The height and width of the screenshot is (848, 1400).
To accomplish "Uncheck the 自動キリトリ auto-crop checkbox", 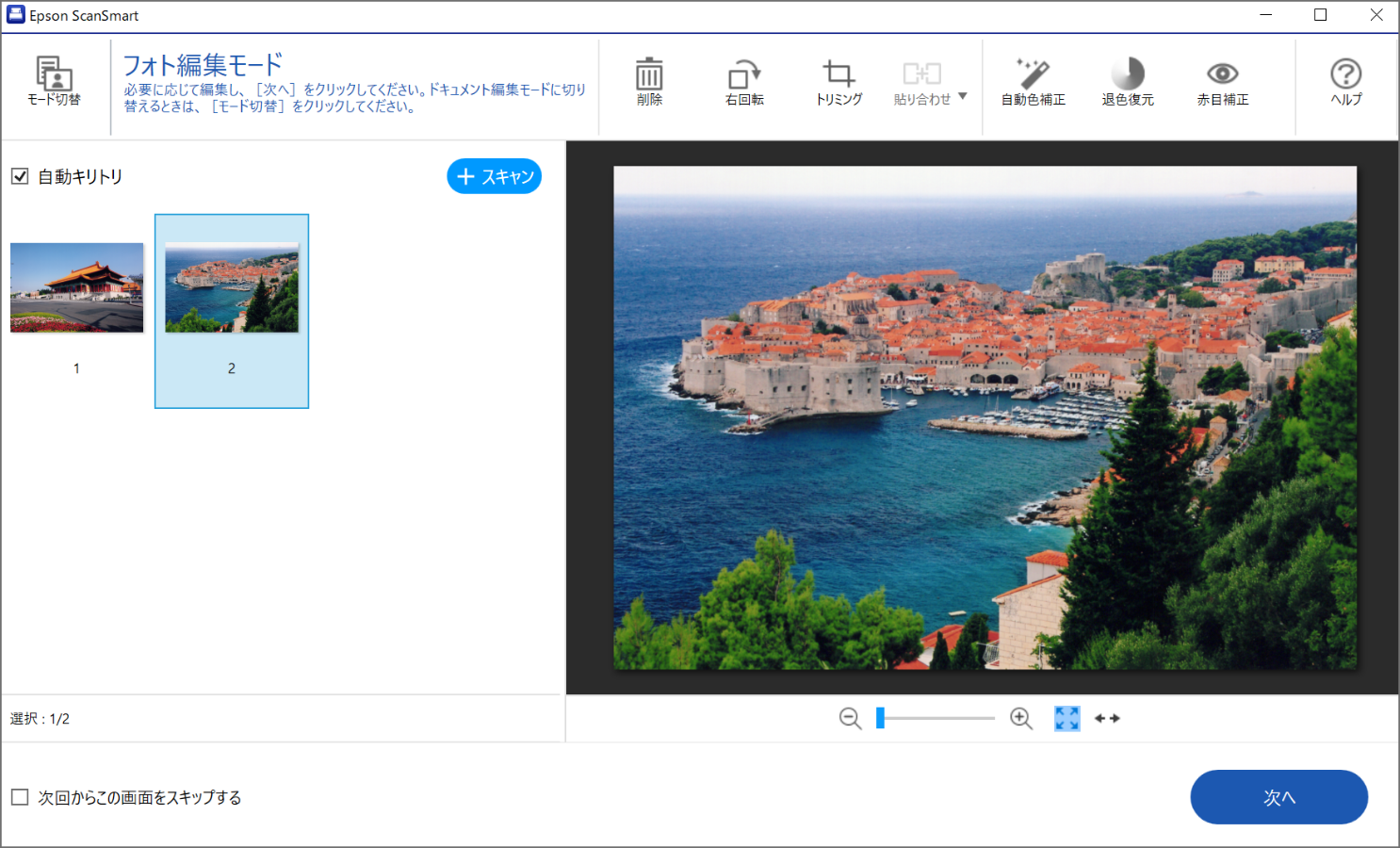I will 20,176.
